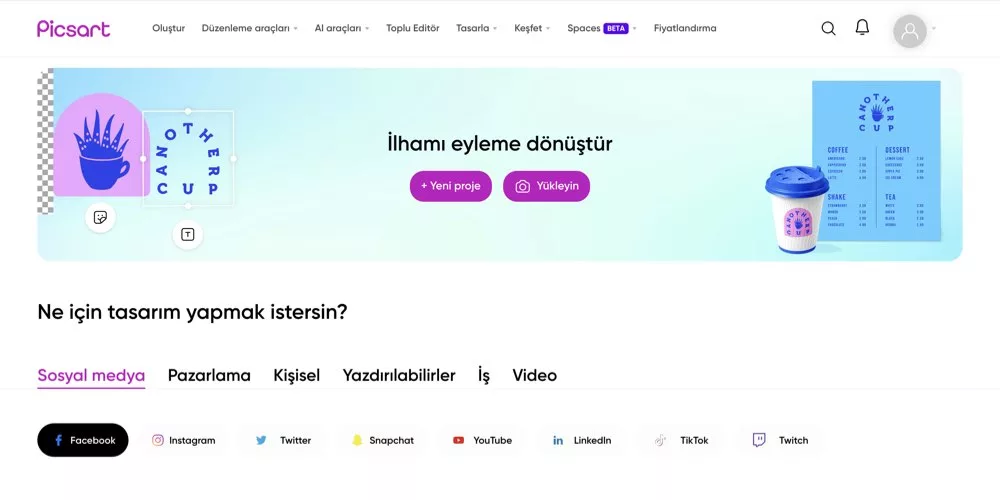
Task: Expand the Keşfet menu
Action: point(532,28)
